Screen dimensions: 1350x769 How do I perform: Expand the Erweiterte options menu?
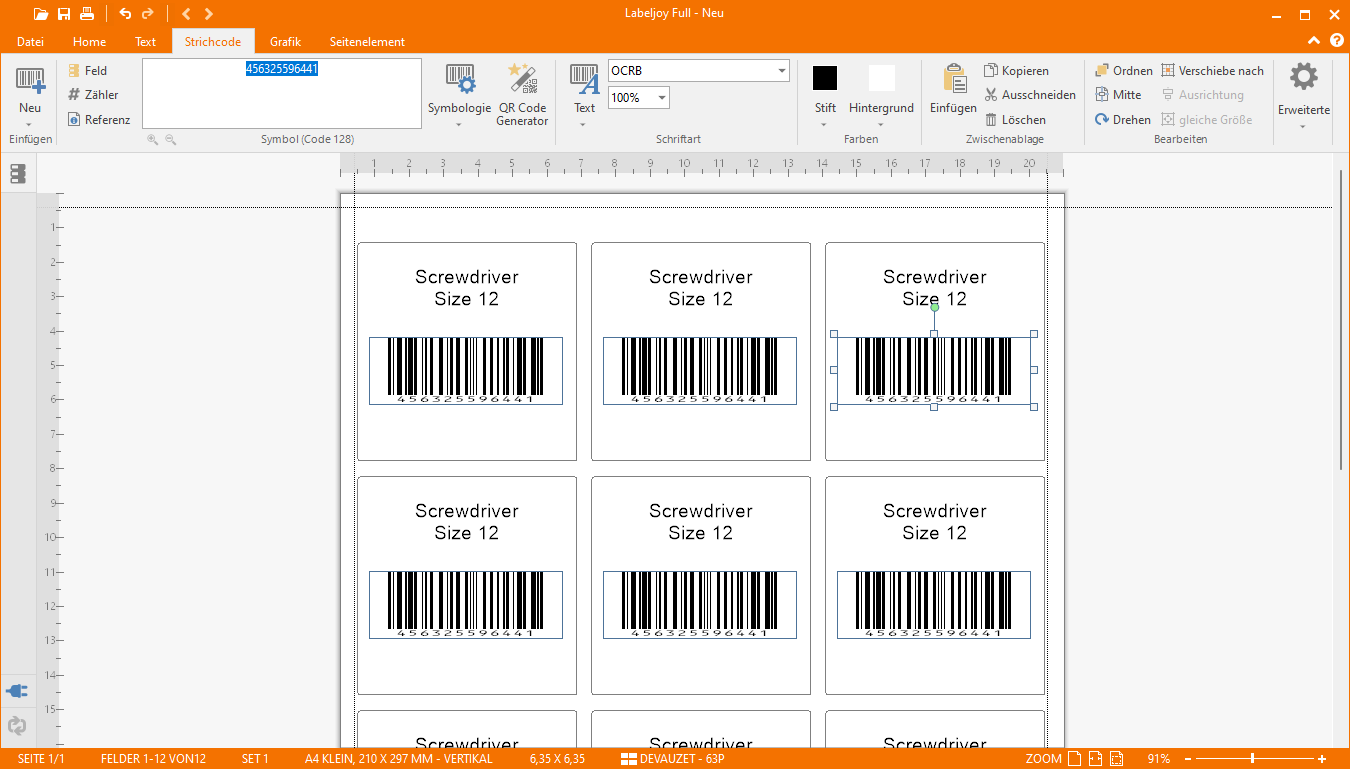(1303, 97)
